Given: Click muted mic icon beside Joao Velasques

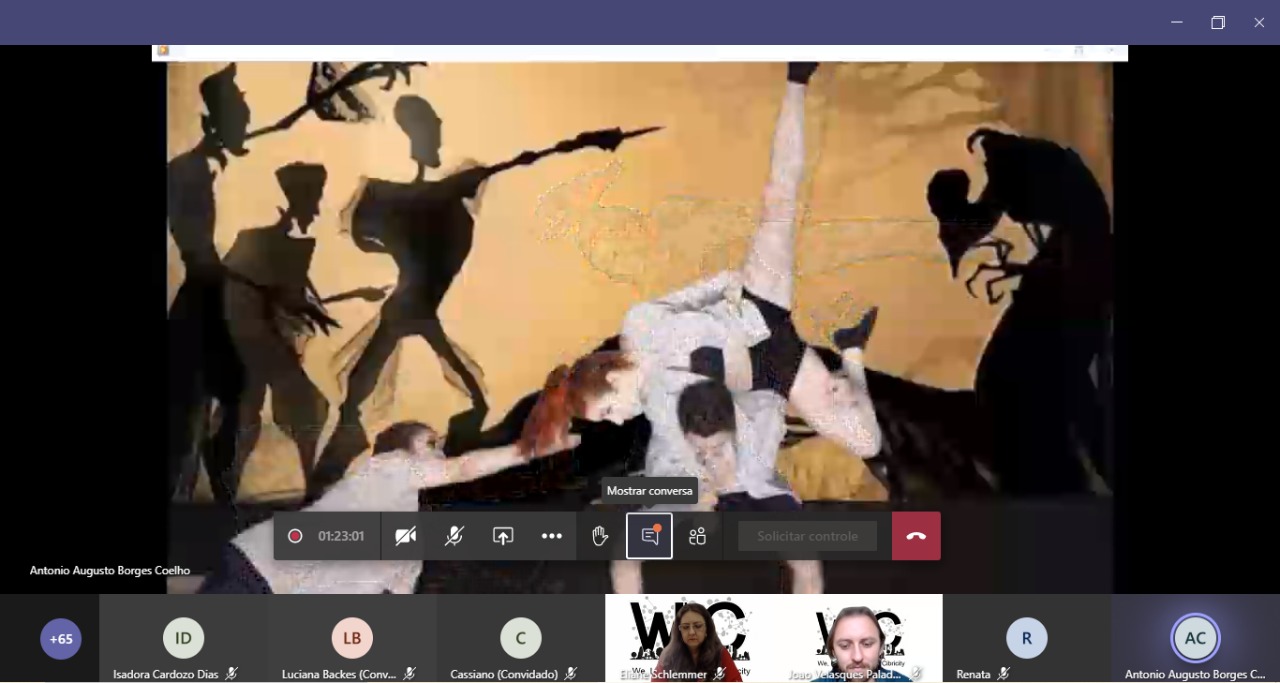Looking at the screenshot, I should tap(916, 674).
